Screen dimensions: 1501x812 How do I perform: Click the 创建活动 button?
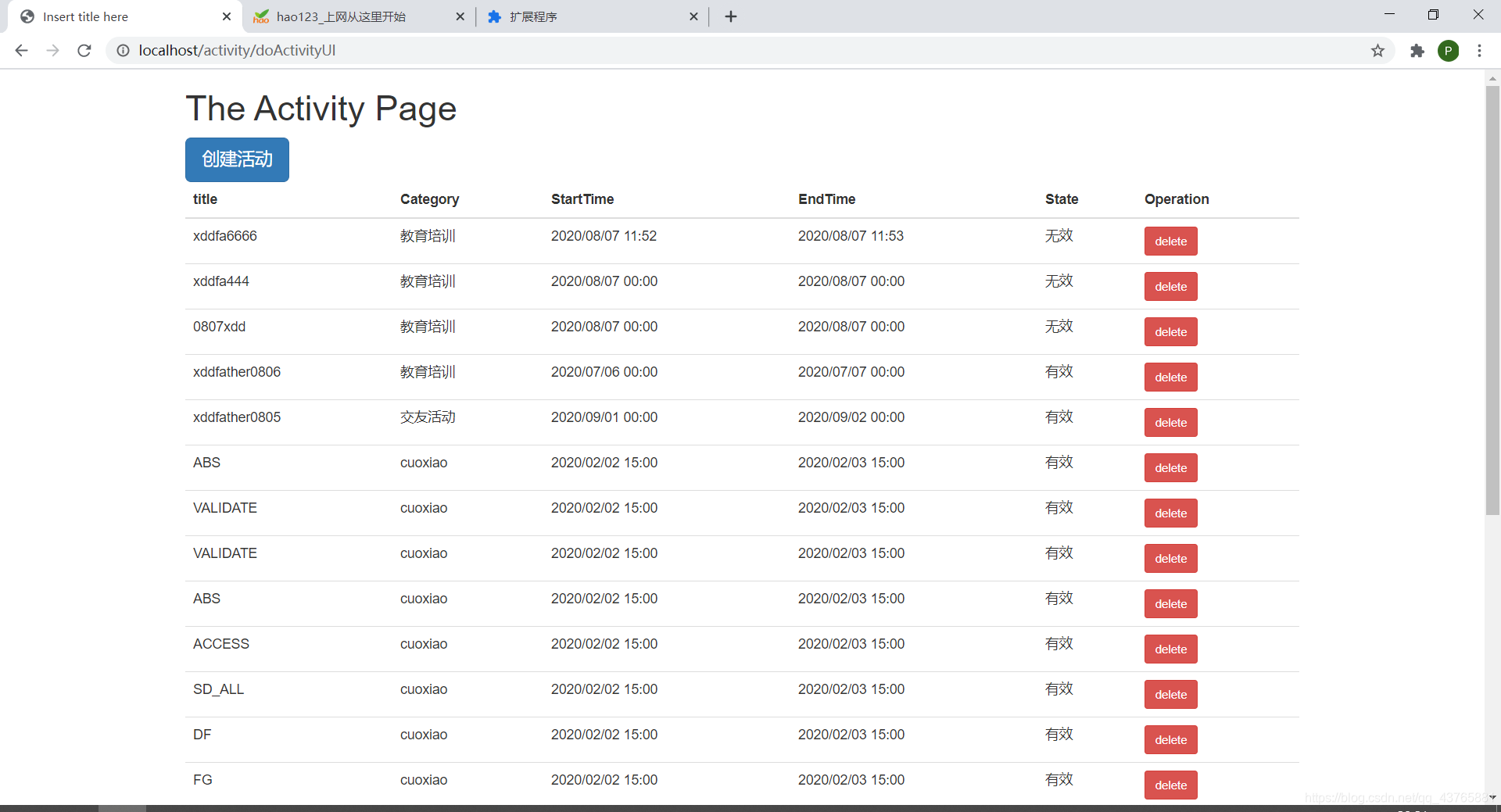click(x=237, y=159)
